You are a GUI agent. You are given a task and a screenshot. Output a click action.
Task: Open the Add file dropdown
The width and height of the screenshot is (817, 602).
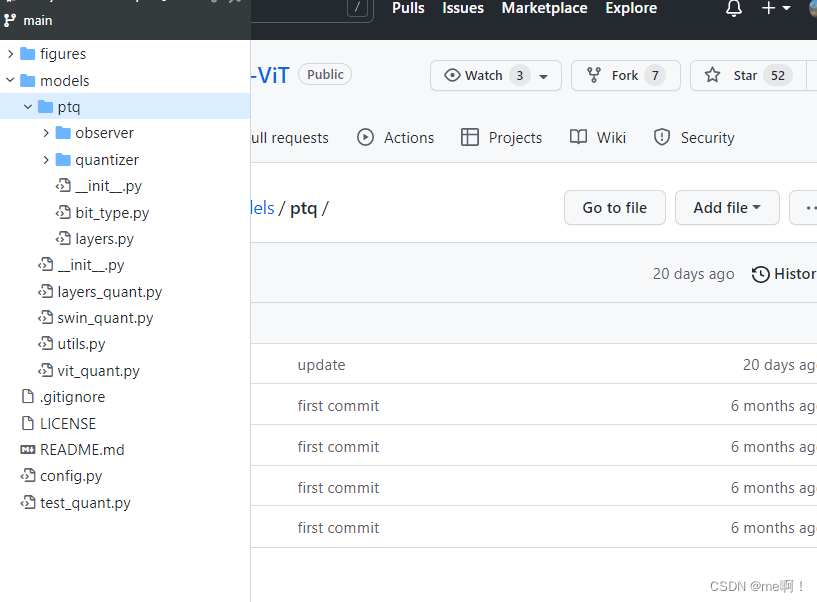(727, 207)
